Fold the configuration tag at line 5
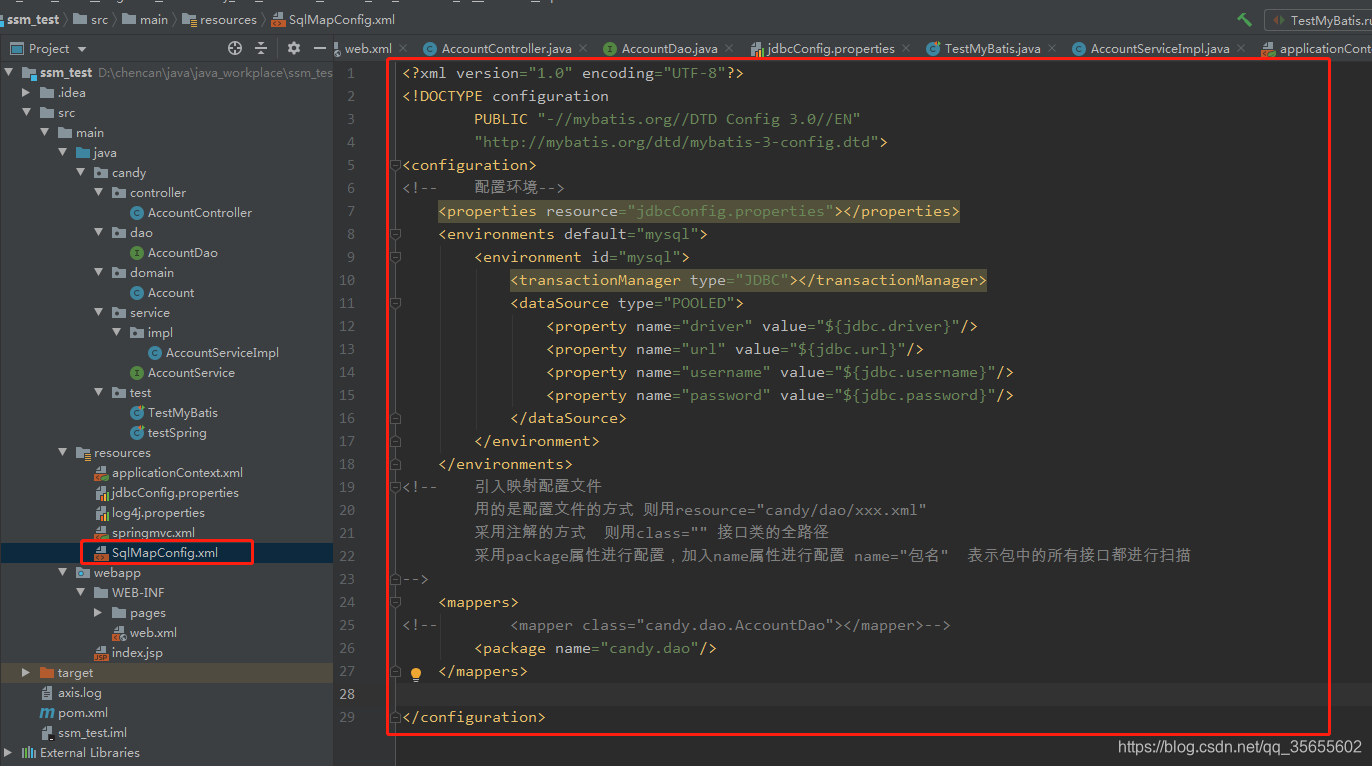1372x766 pixels. coord(395,165)
